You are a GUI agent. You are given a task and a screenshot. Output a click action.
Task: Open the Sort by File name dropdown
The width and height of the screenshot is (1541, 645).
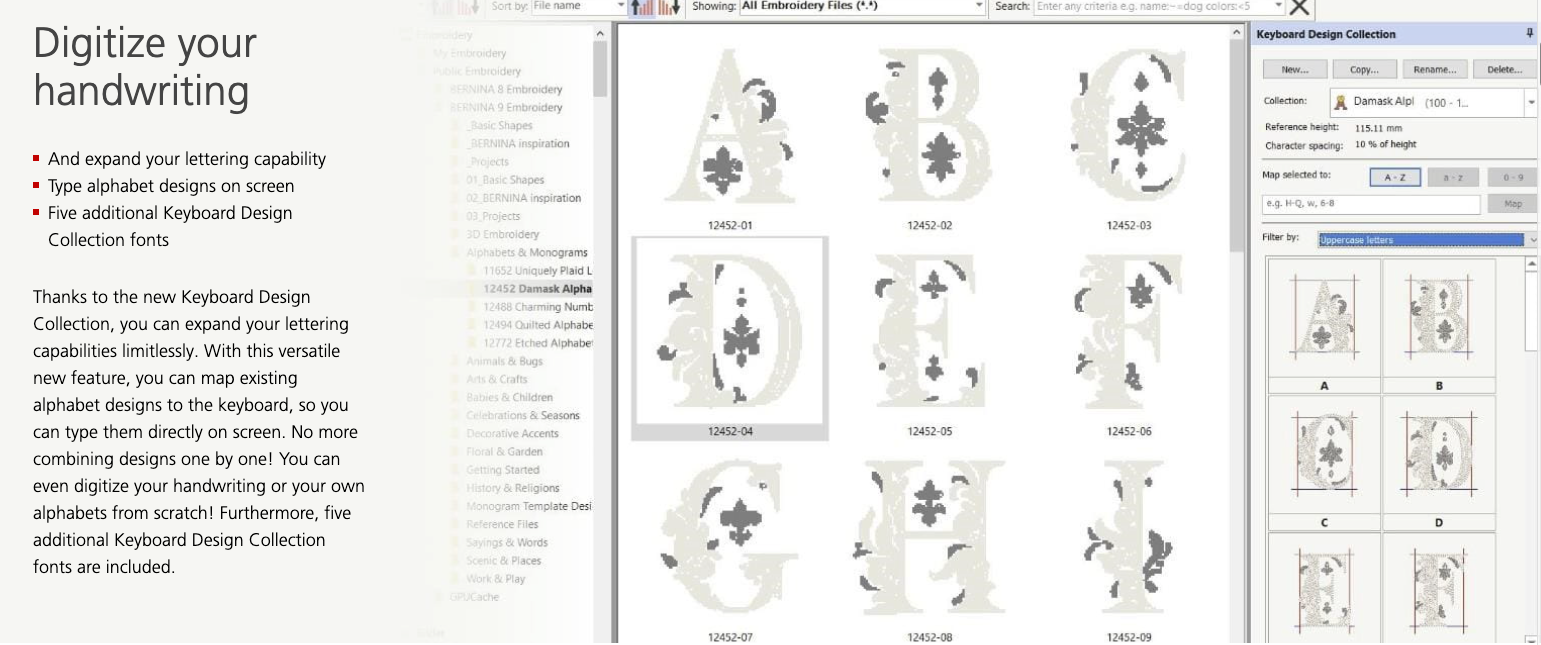tap(620, 7)
